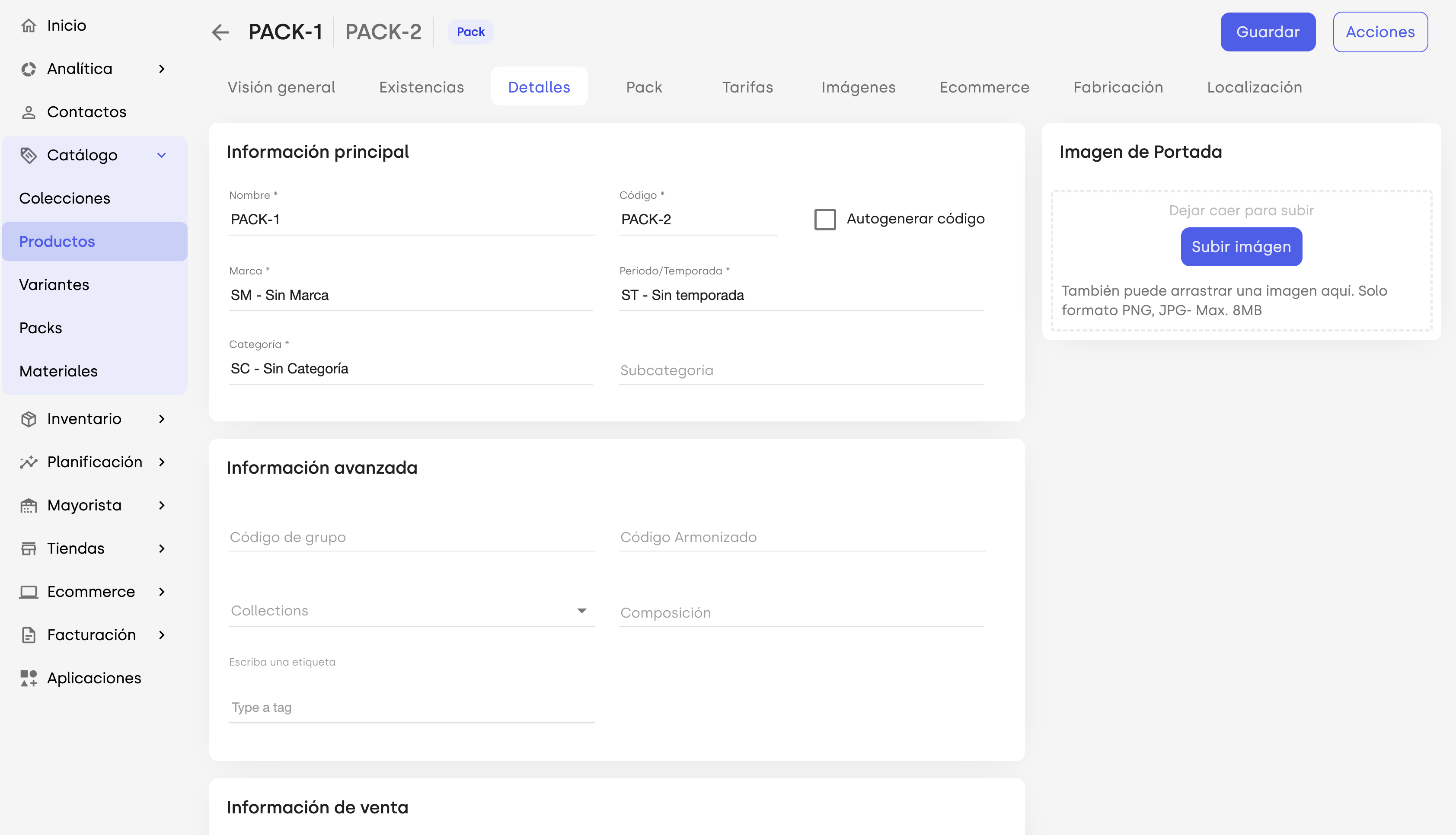Open the Localización tab

[x=1254, y=86]
